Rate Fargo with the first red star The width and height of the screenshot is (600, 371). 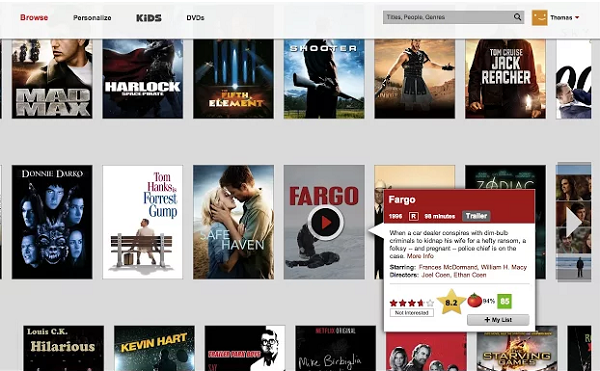[393, 303]
